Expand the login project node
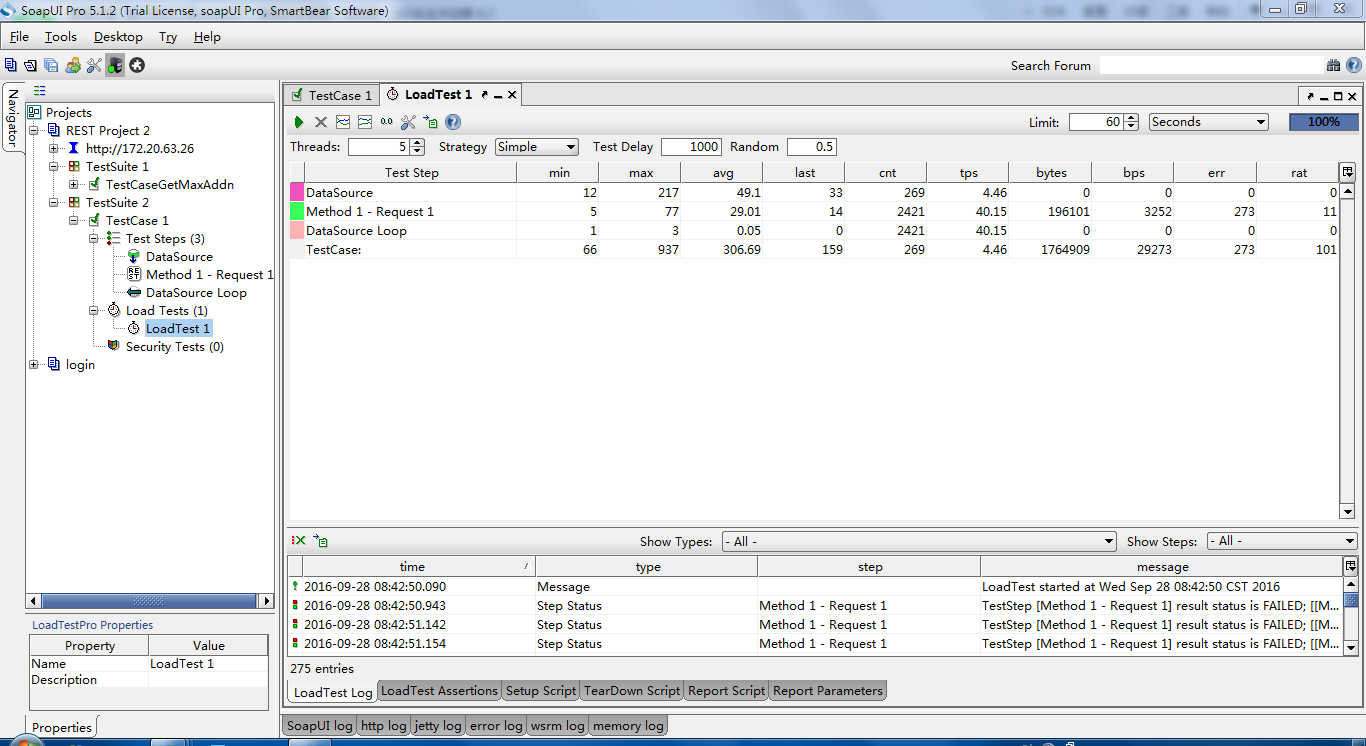The width and height of the screenshot is (1366, 746). click(x=35, y=364)
